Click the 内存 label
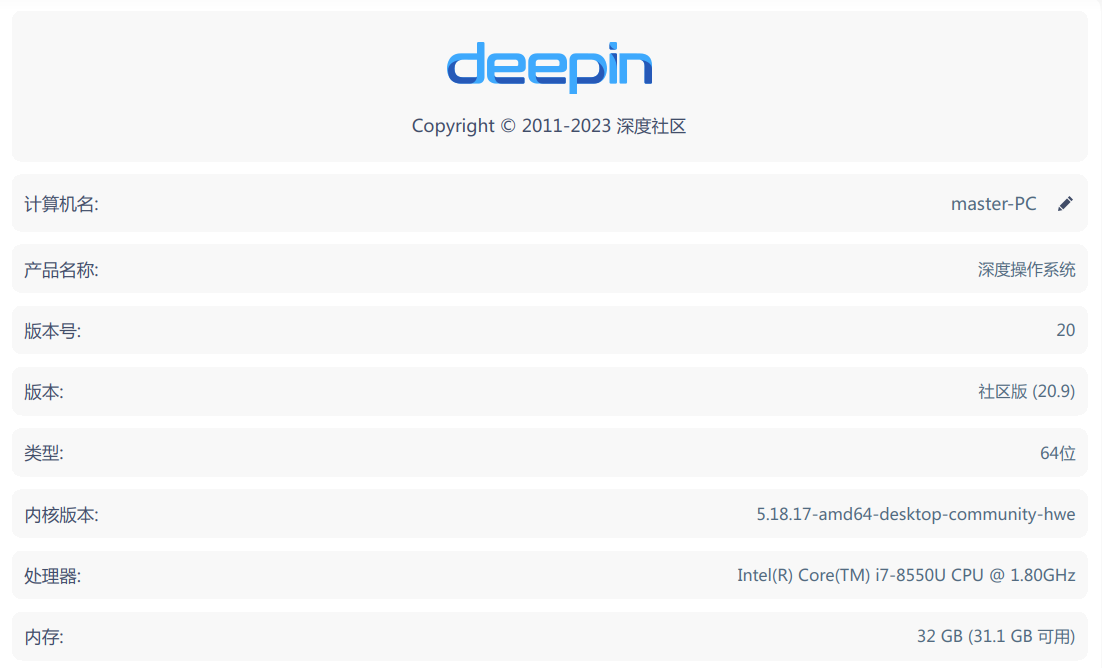The image size is (1102, 668). click(x=44, y=637)
